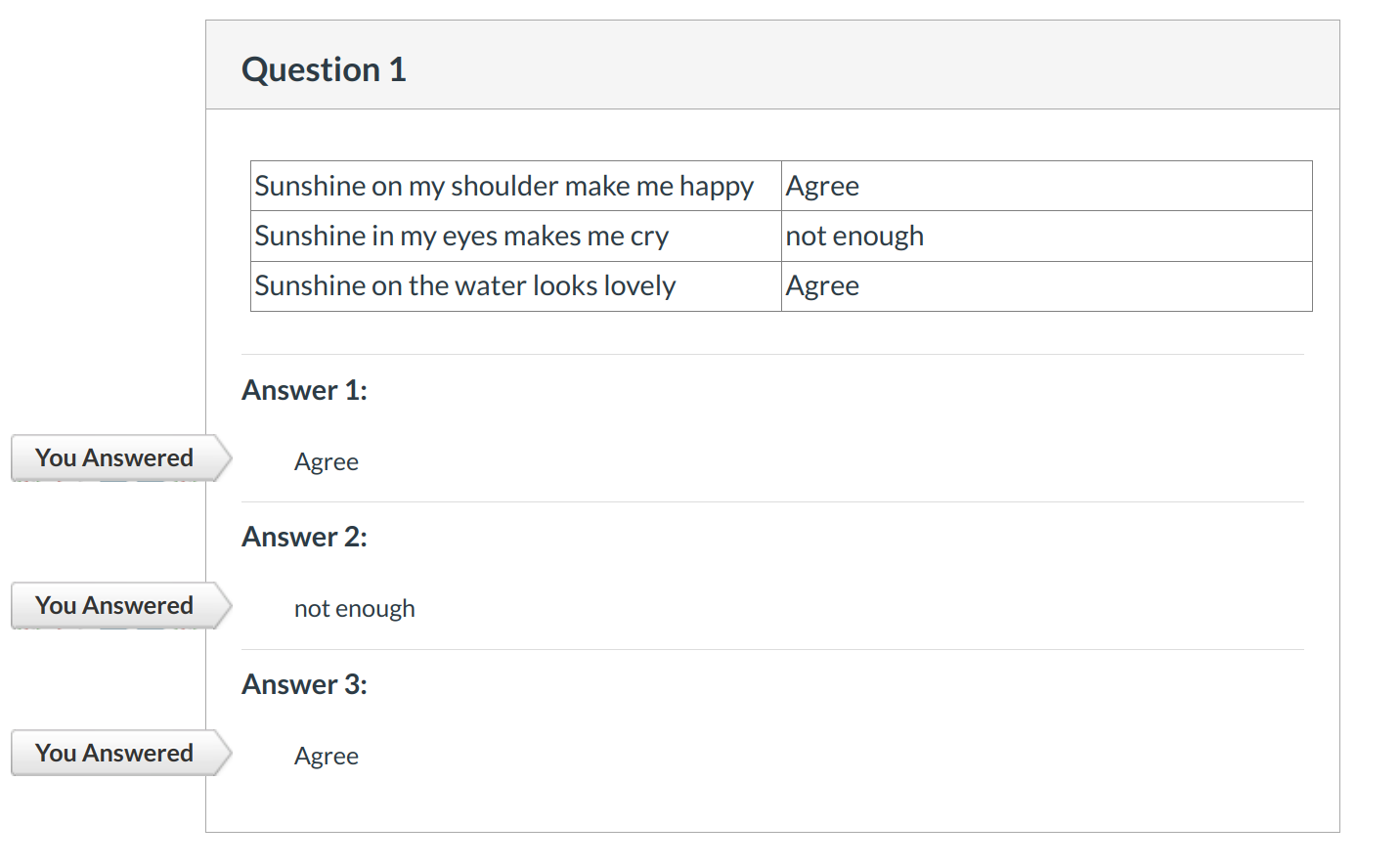The height and width of the screenshot is (868, 1400).
Task: Click the Agree cell in third table row
Action: [x=823, y=286]
